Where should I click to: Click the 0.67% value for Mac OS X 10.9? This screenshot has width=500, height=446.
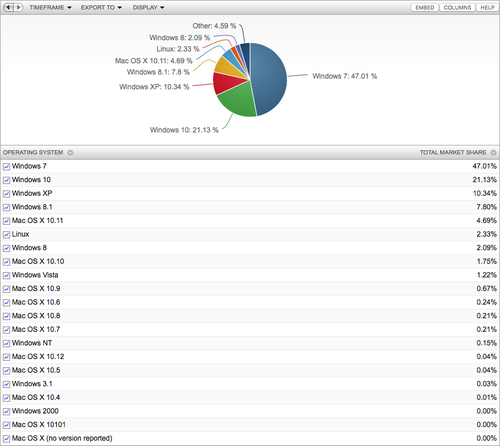click(x=486, y=288)
